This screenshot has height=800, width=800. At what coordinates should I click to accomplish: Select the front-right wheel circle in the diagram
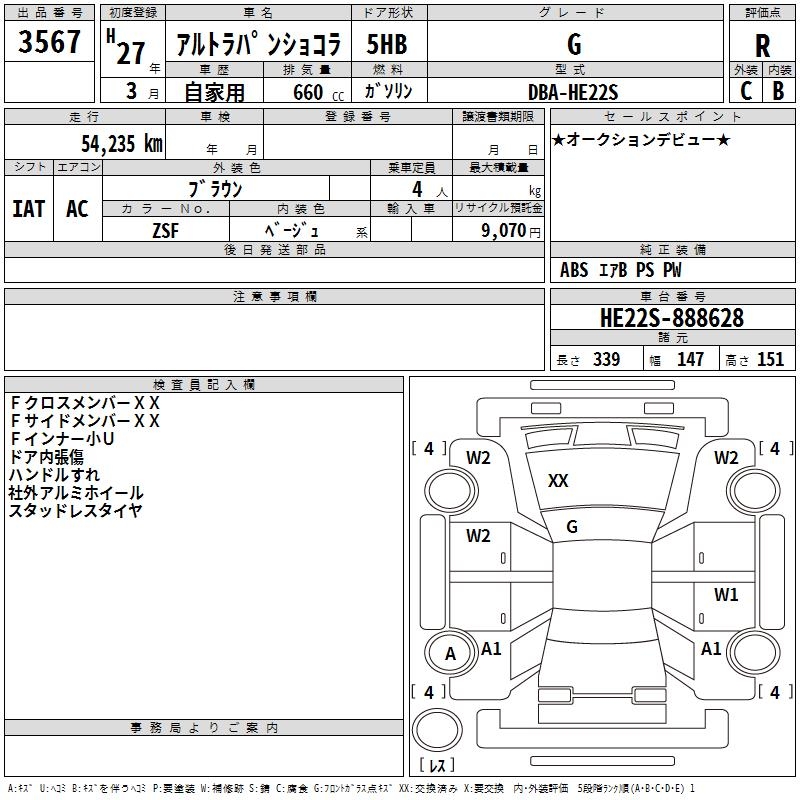coord(753,490)
